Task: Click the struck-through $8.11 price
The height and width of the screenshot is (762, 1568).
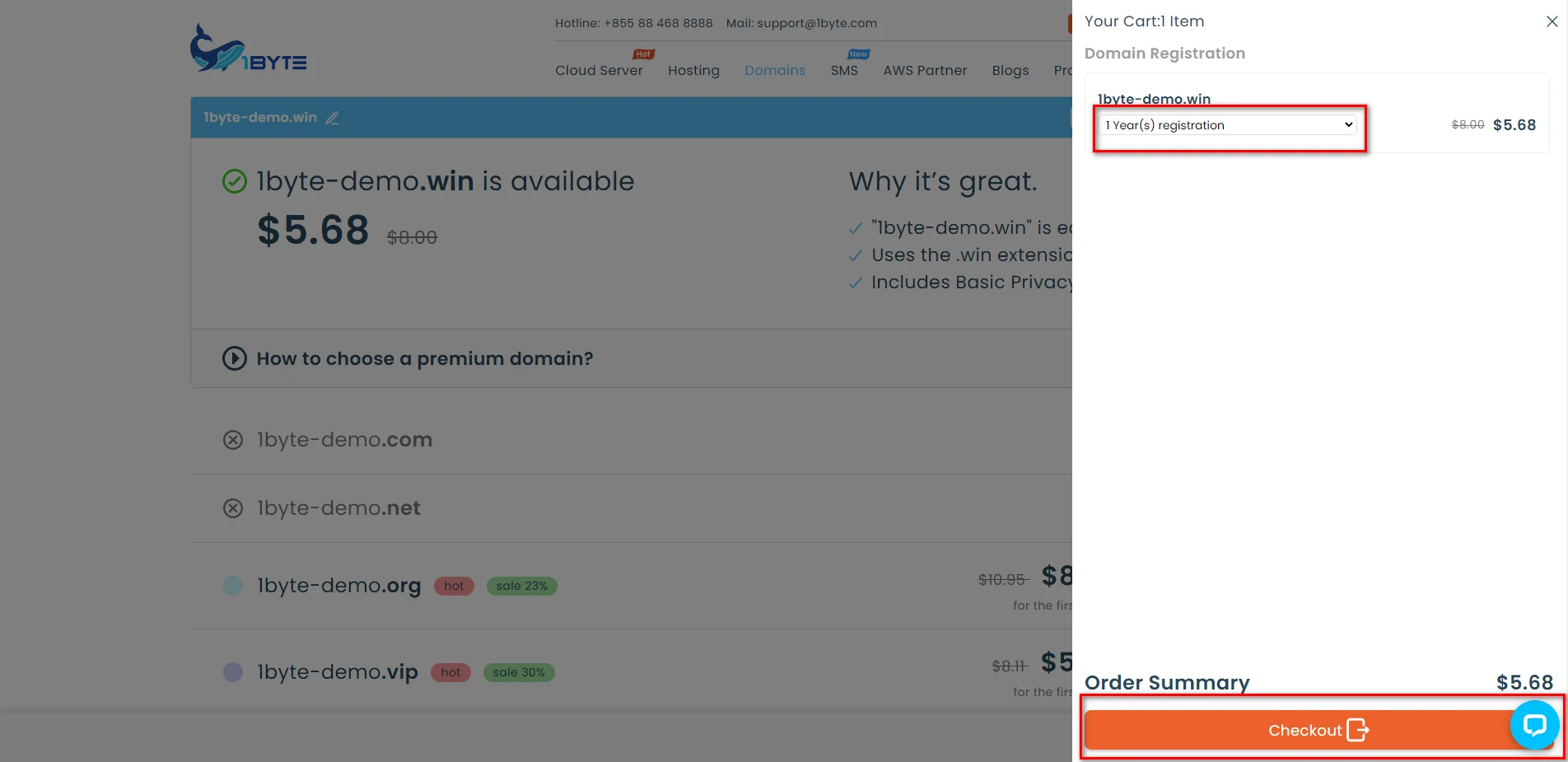Action: click(1010, 666)
